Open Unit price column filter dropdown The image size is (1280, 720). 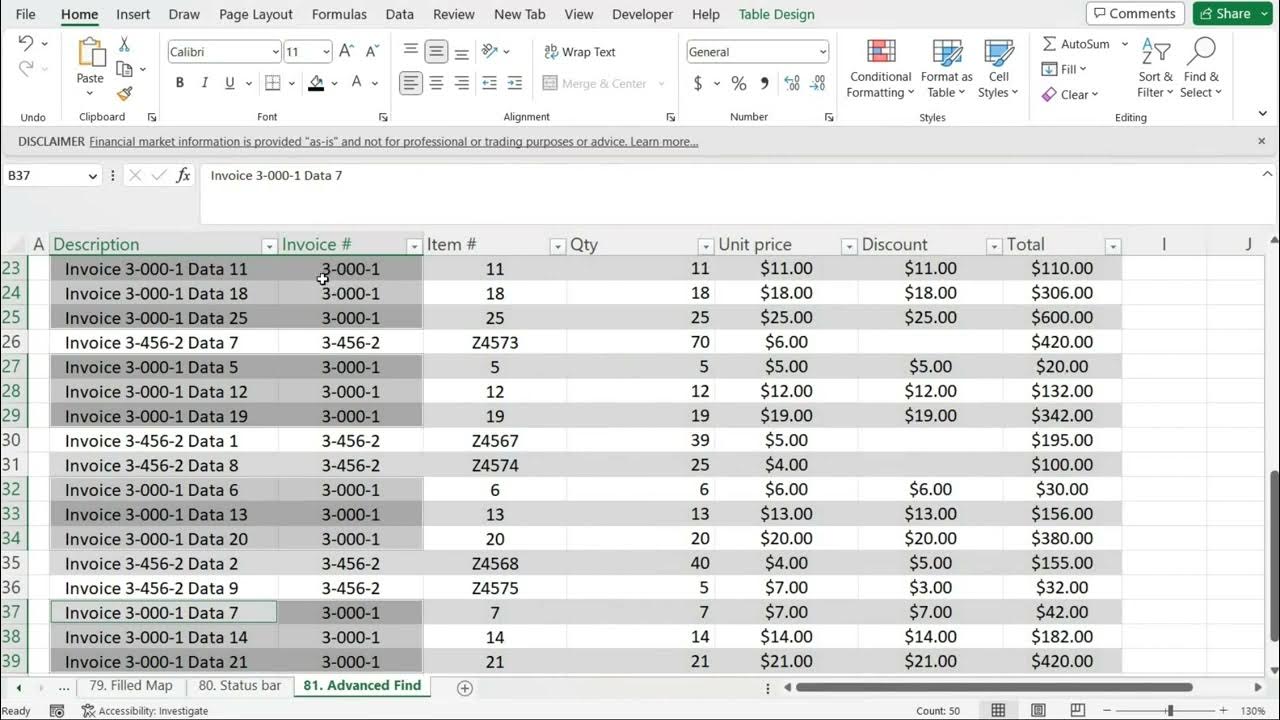(x=849, y=246)
